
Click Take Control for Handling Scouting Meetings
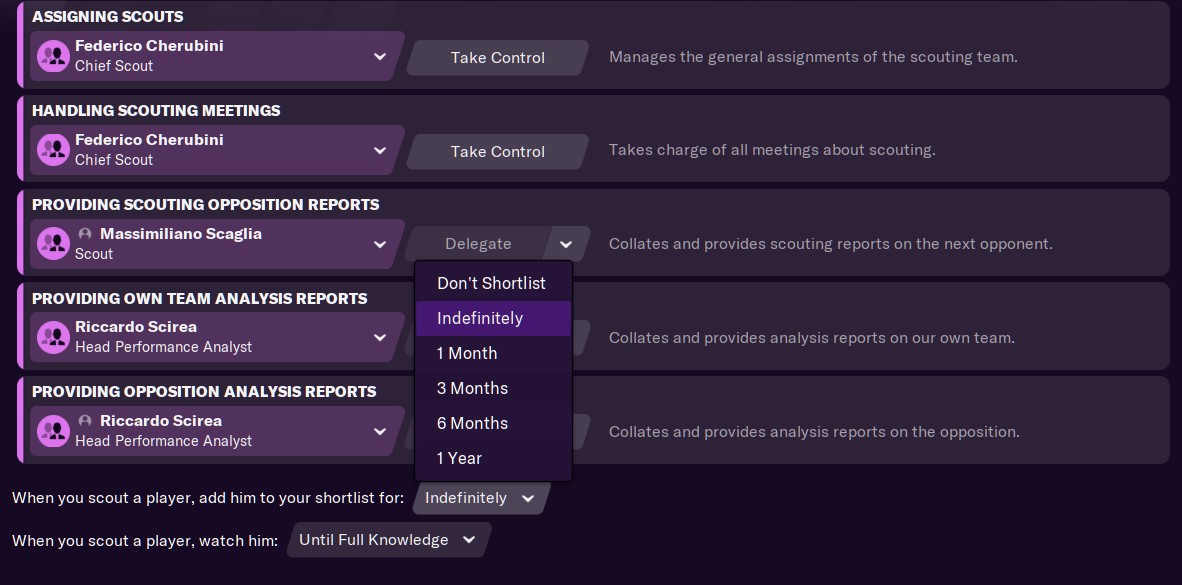tap(497, 151)
